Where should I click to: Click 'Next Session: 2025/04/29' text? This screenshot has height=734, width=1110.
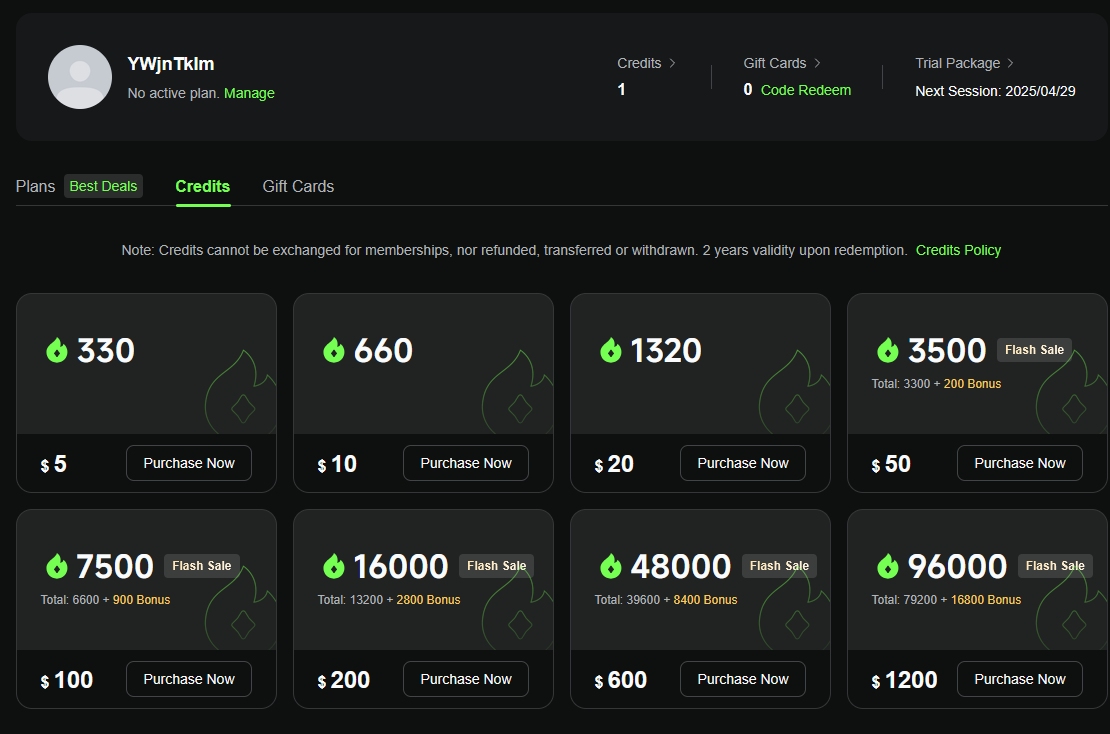[x=995, y=91]
